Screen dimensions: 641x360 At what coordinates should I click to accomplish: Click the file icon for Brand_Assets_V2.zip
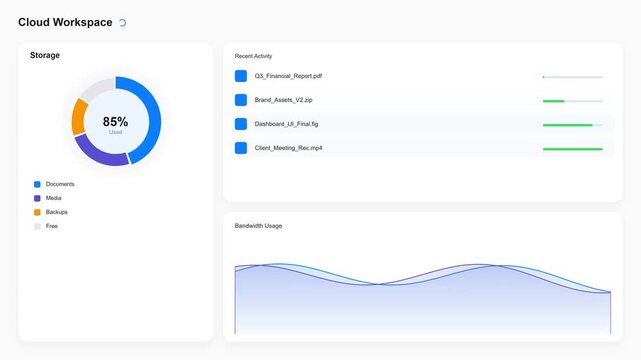click(241, 100)
